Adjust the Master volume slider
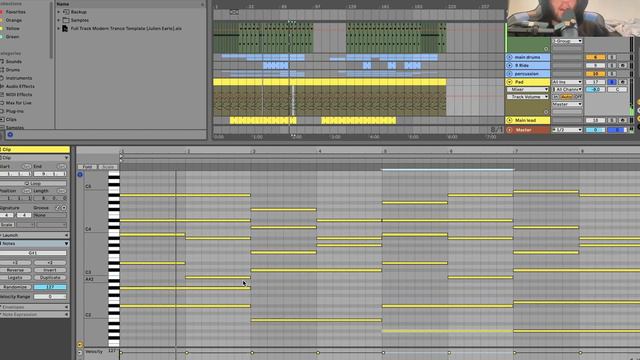The height and width of the screenshot is (360, 640). pos(595,130)
